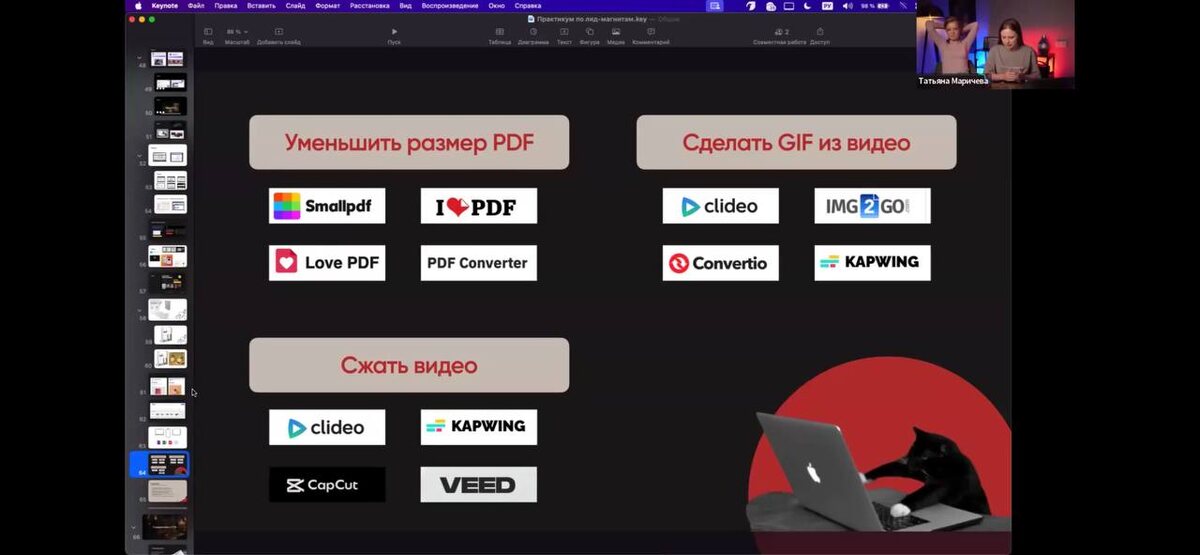Click Add Slide (Добавить слайд) button
The height and width of the screenshot is (555, 1200).
point(278,36)
